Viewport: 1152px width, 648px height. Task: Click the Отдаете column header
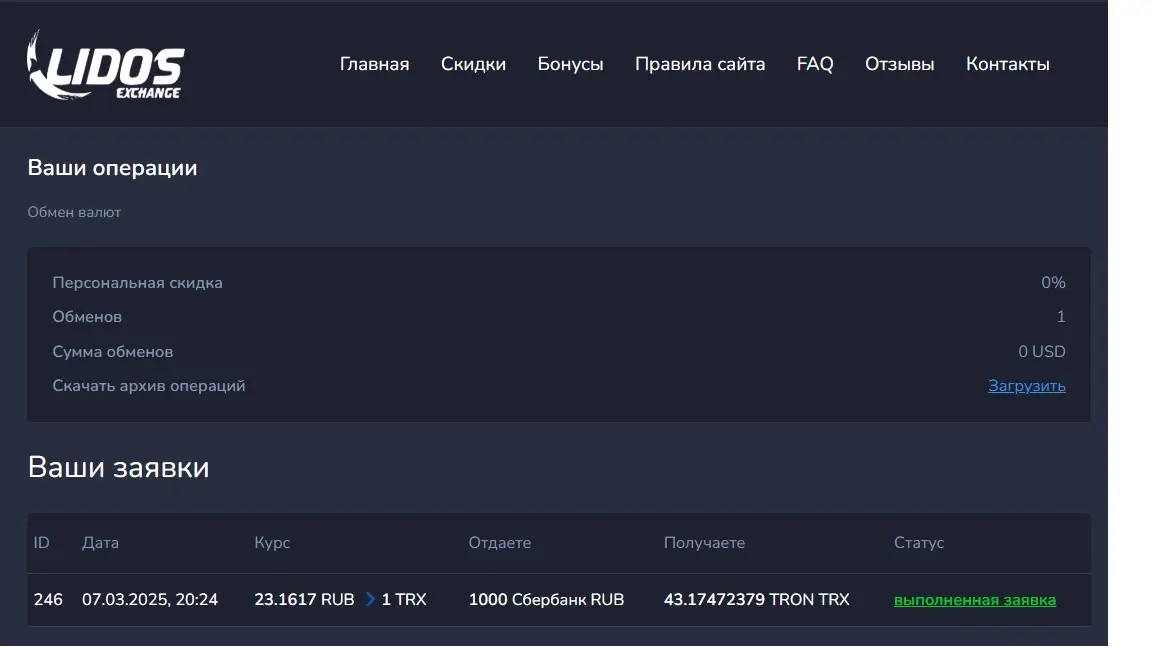[x=499, y=543]
